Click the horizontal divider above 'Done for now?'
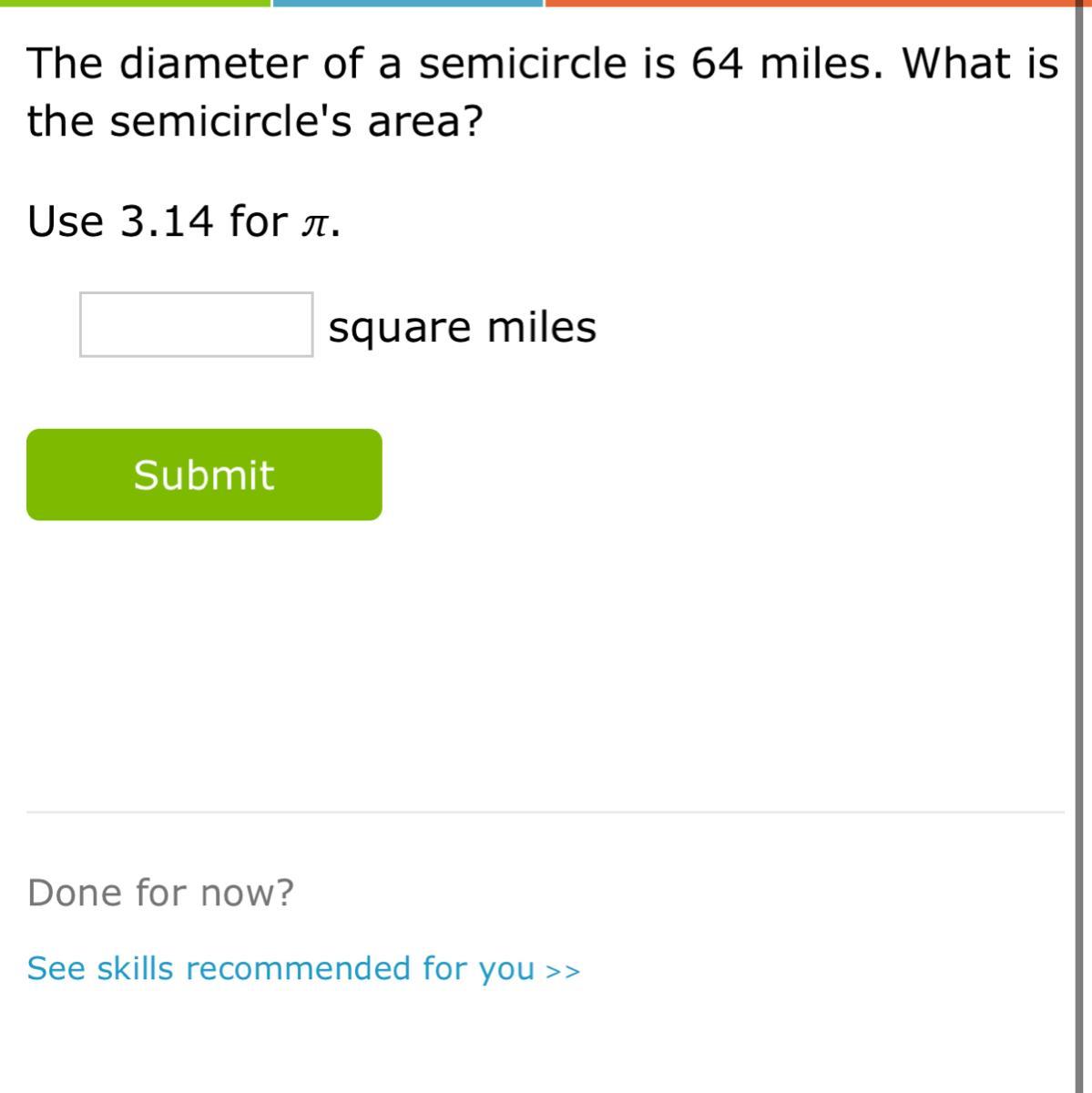Image resolution: width=1092 pixels, height=1093 pixels. coord(546,812)
